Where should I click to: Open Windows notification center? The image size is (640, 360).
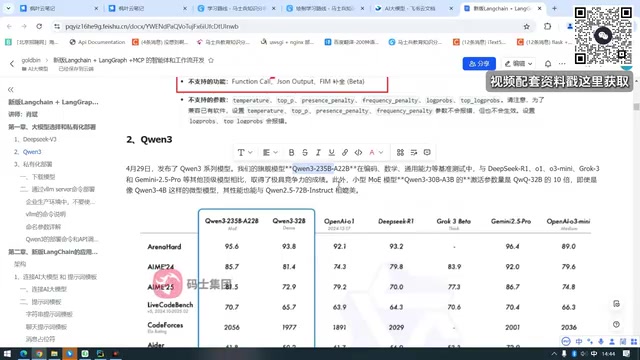tap(627, 353)
